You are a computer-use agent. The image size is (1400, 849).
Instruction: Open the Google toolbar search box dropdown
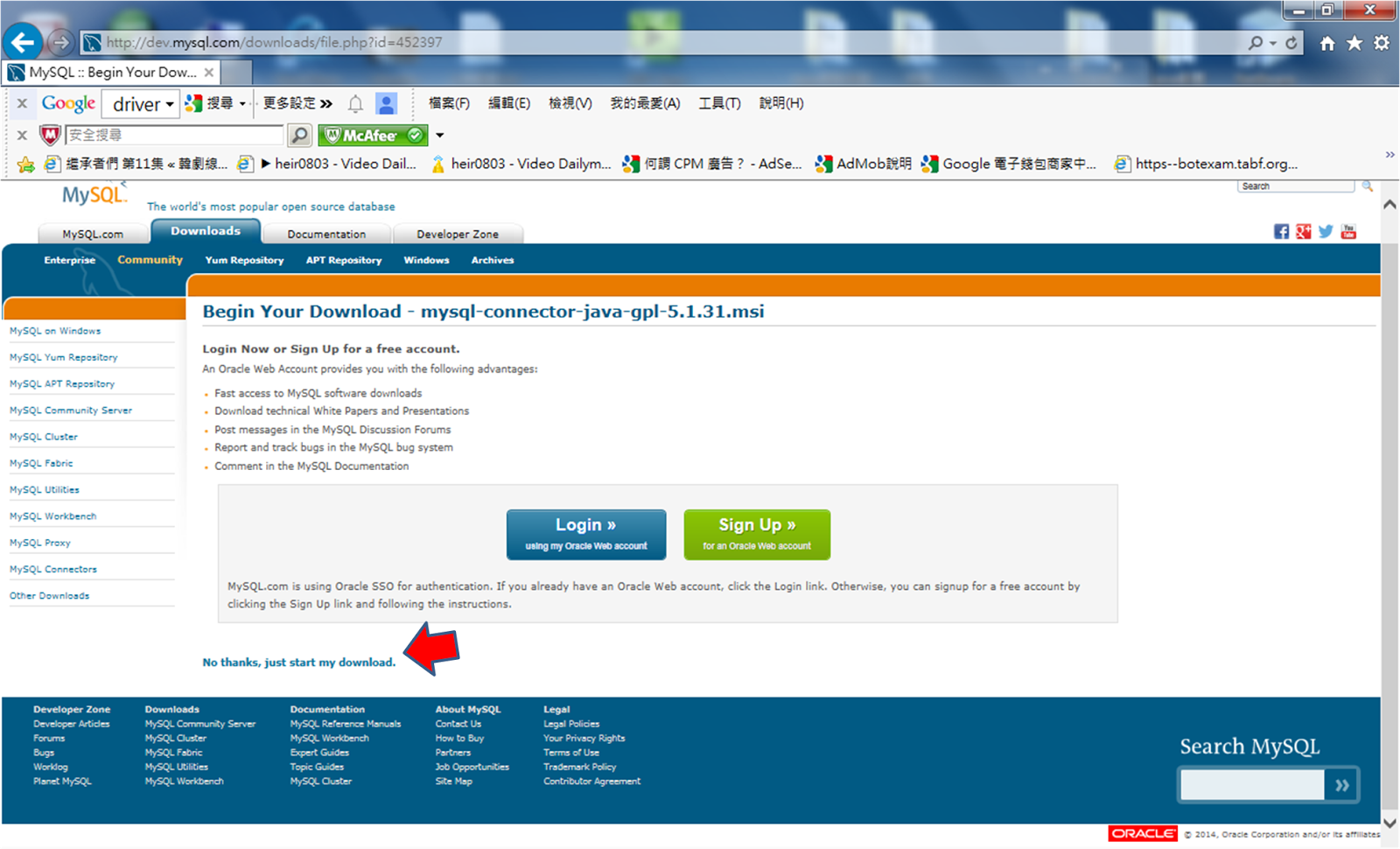coord(170,104)
